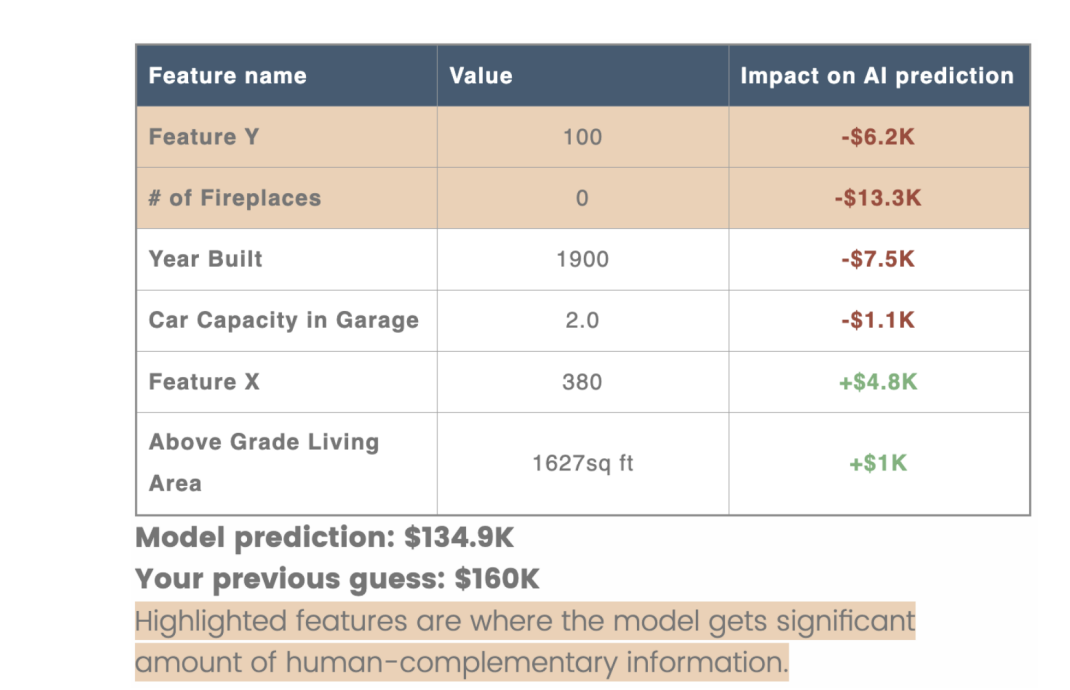Click the 1627sq ft value cell
Screen dimensions: 1070x690
pyautogui.click(x=582, y=464)
